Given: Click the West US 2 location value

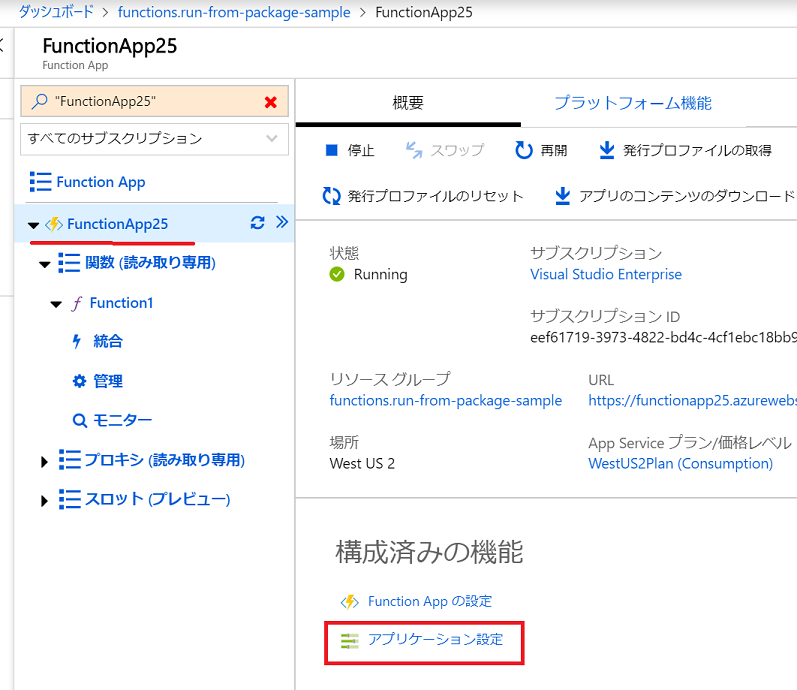Looking at the screenshot, I should pyautogui.click(x=362, y=464).
